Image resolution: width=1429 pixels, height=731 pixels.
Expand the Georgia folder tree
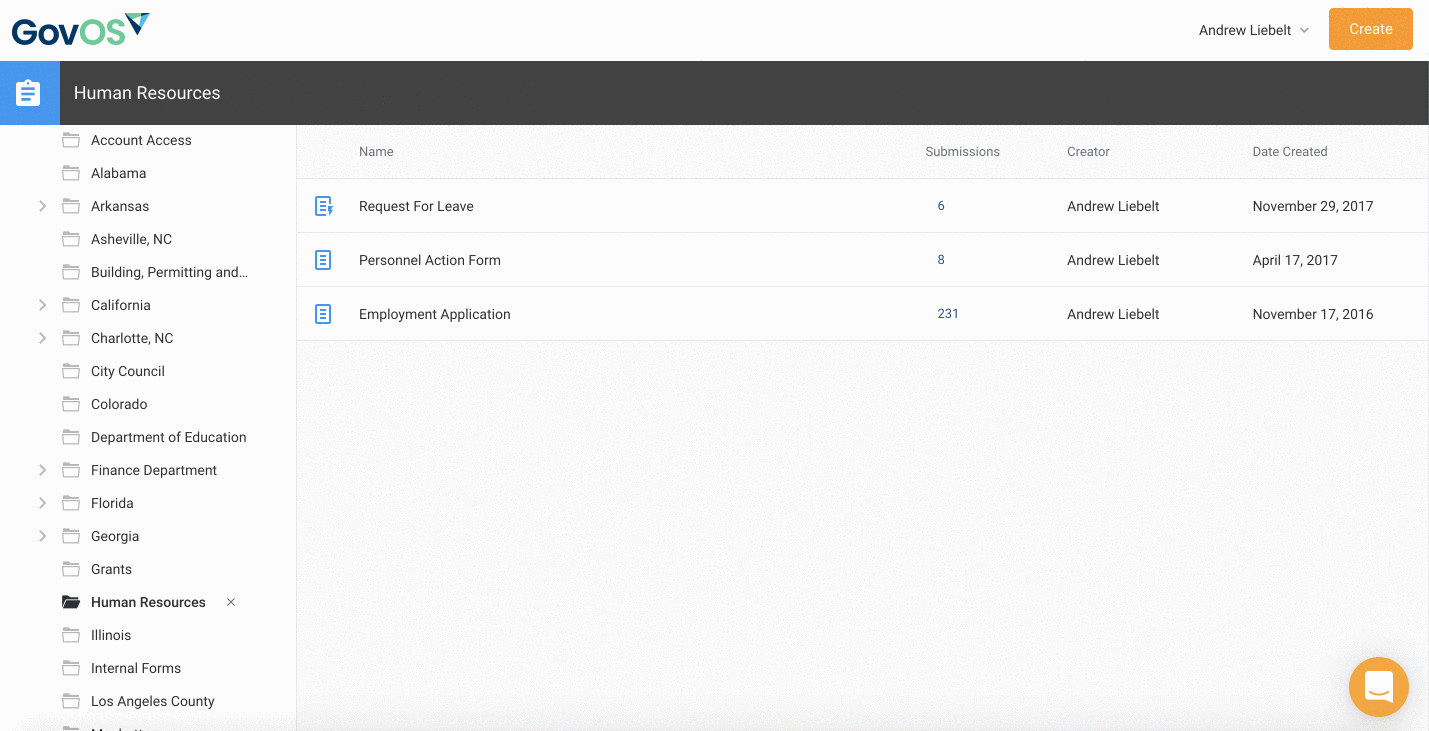coord(42,536)
